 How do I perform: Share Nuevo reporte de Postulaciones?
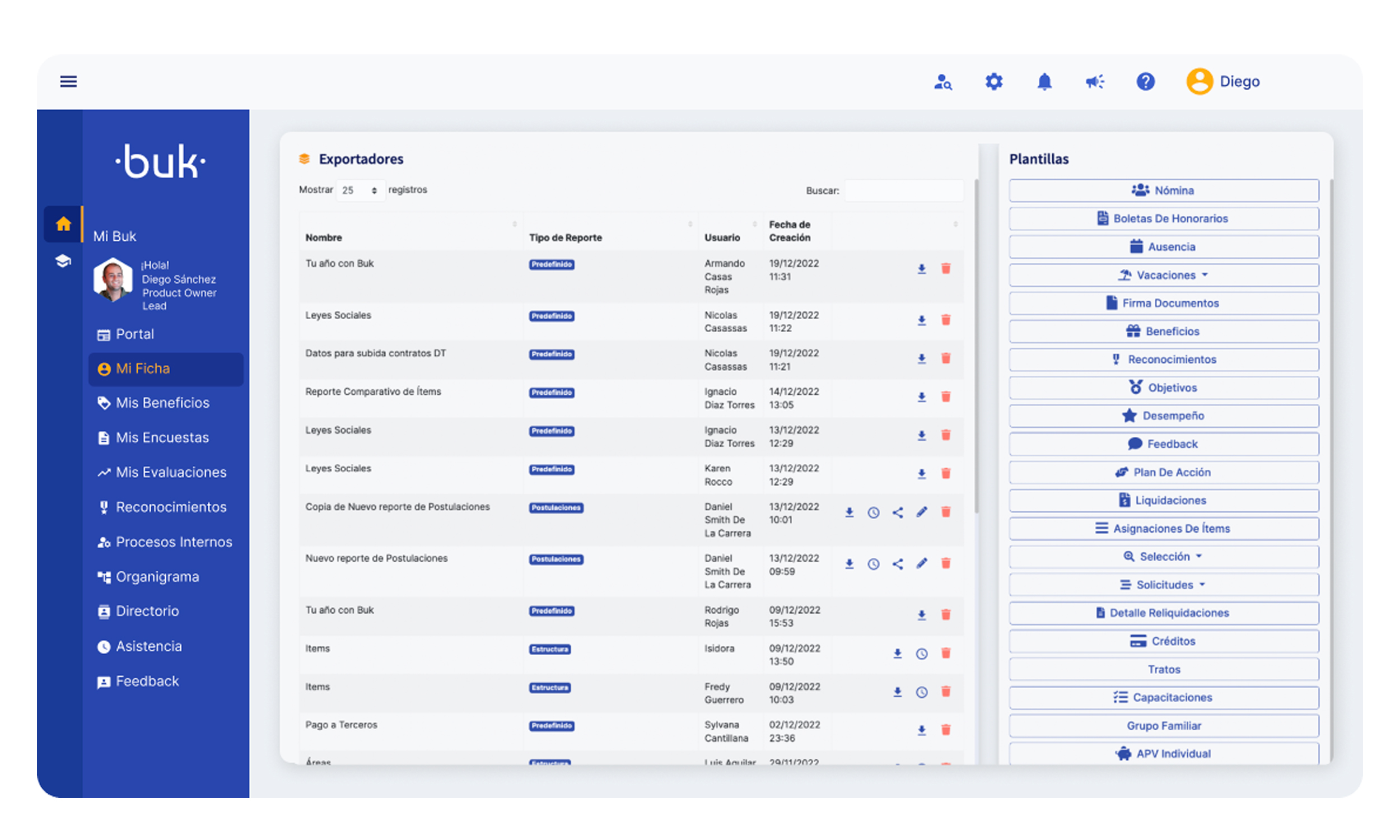pyautogui.click(x=898, y=564)
